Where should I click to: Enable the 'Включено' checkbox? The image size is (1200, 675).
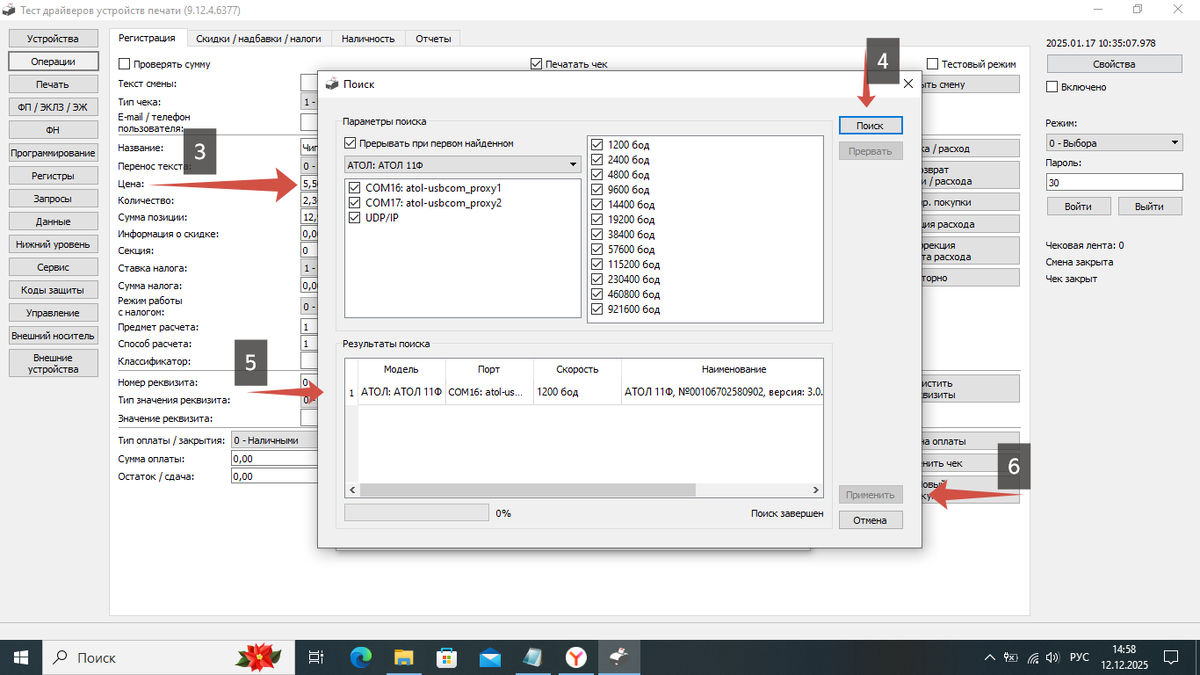point(1053,87)
